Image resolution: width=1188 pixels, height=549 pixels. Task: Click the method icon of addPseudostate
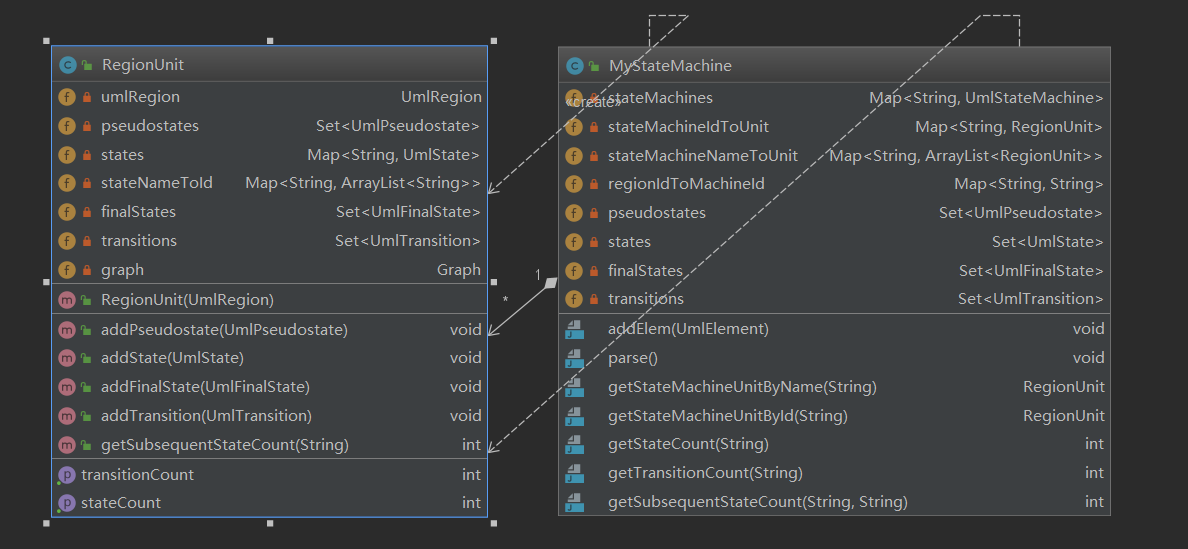[67, 330]
